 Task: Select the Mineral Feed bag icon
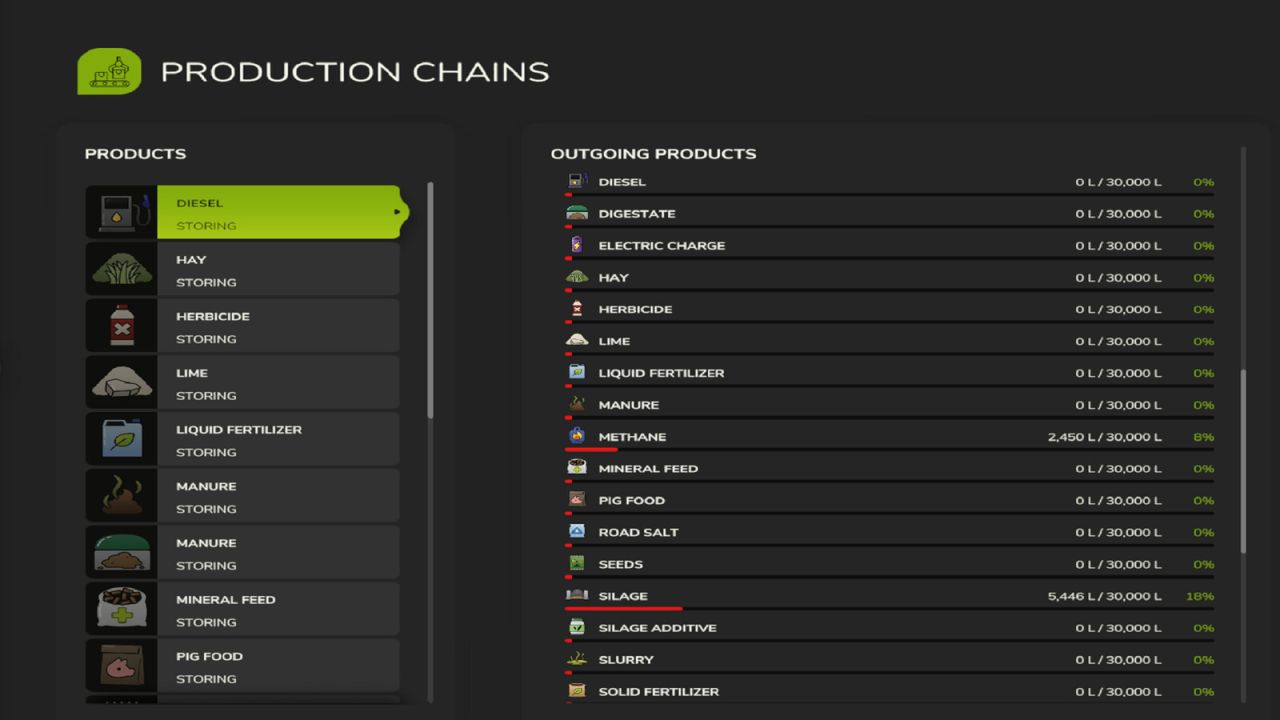click(x=120, y=608)
